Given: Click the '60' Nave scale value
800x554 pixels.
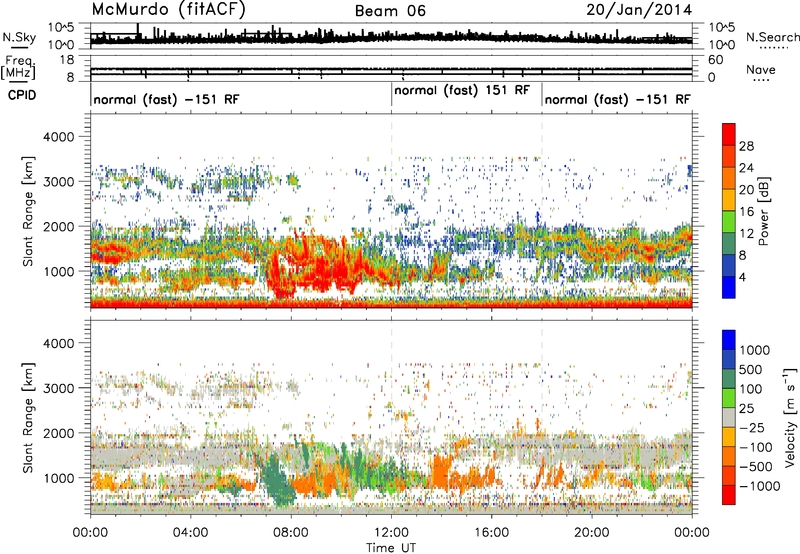Looking at the screenshot, I should pos(715,60).
